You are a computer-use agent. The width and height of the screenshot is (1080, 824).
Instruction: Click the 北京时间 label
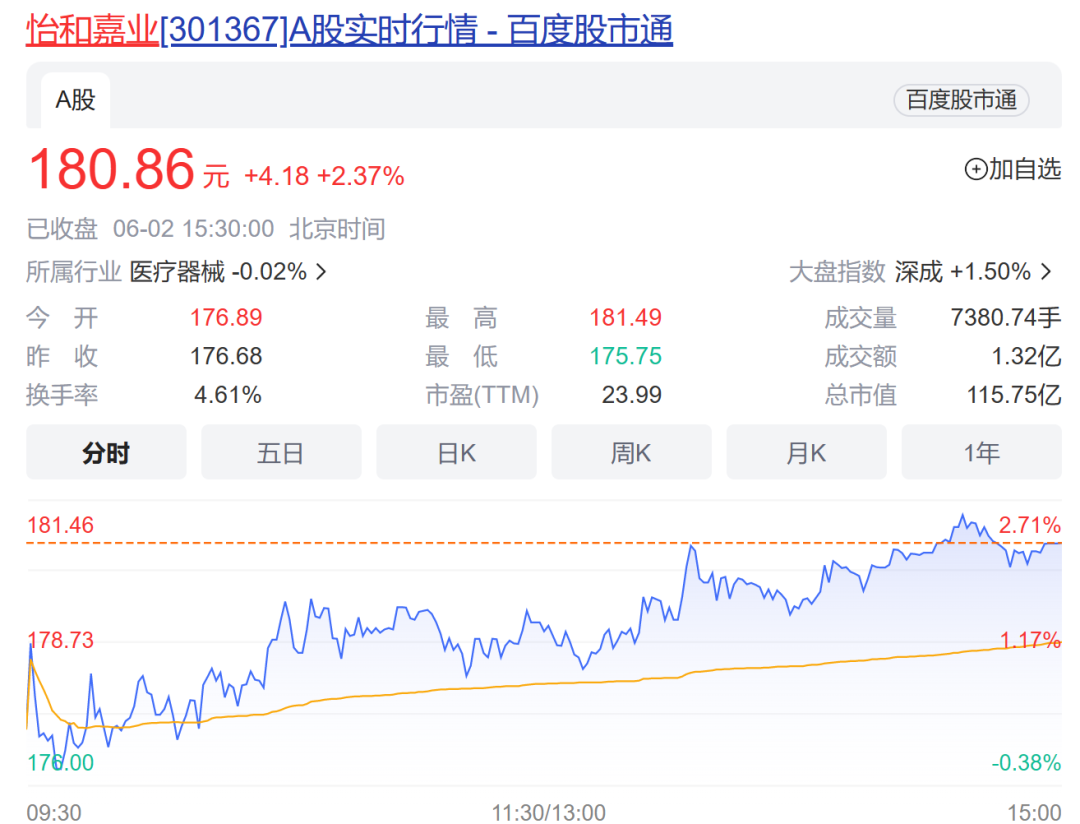[337, 229]
